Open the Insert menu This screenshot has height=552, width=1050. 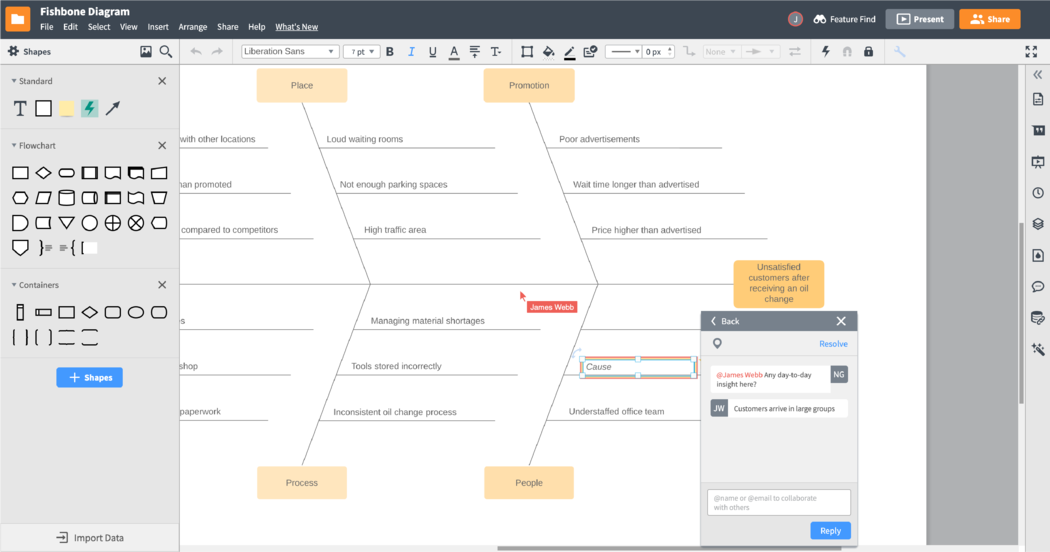[158, 27]
